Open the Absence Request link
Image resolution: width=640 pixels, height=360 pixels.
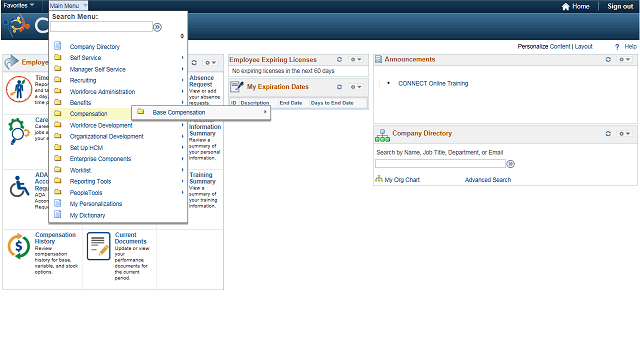click(201, 81)
